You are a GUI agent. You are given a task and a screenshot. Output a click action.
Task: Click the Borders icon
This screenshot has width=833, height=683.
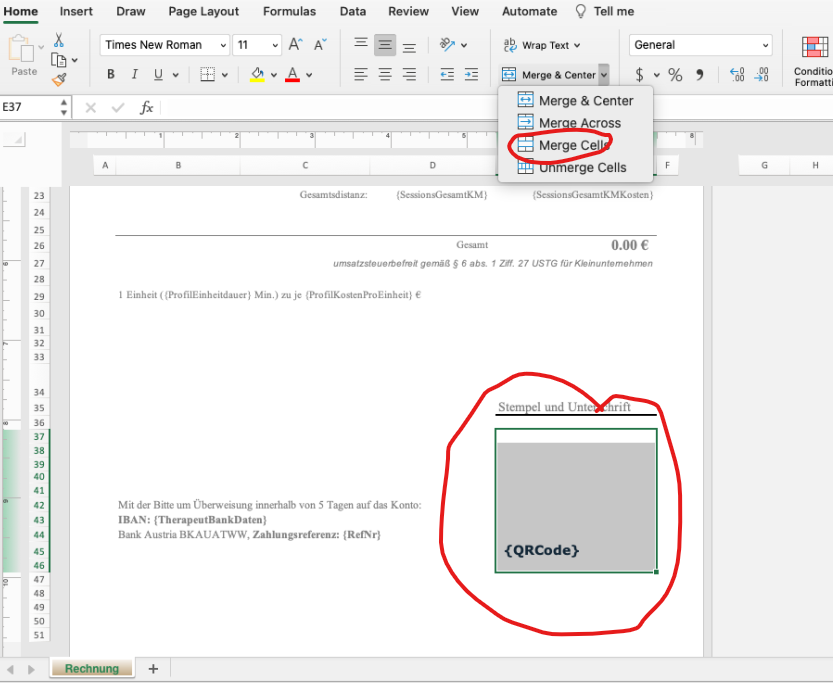tap(207, 74)
